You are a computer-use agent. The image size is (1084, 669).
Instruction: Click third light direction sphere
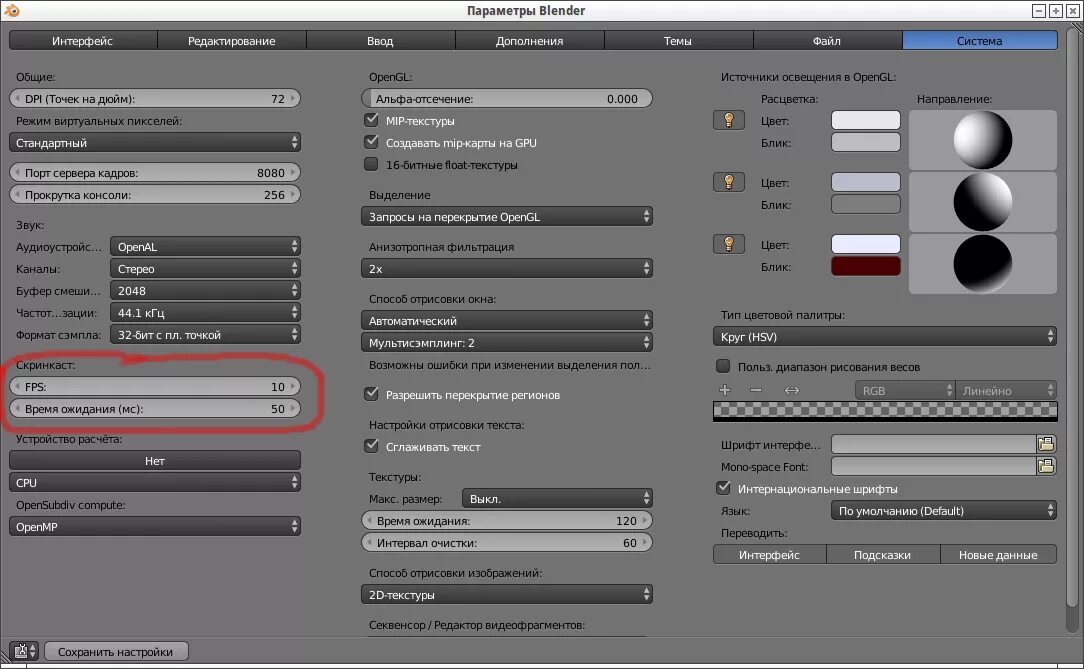[x=982, y=263]
